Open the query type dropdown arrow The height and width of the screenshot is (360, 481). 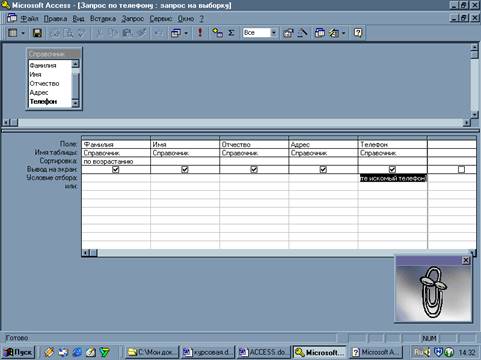[x=186, y=33]
